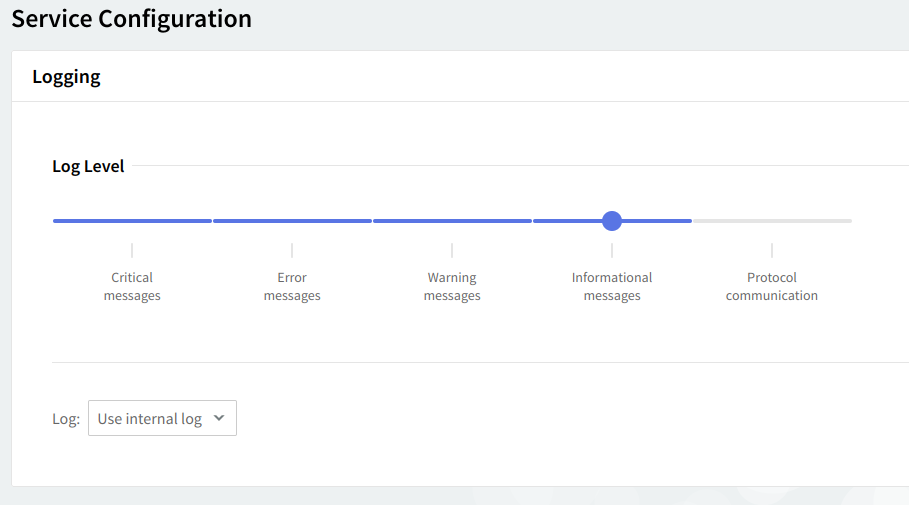Click the first slider segment above Critical
This screenshot has height=505, width=909.
click(x=132, y=221)
